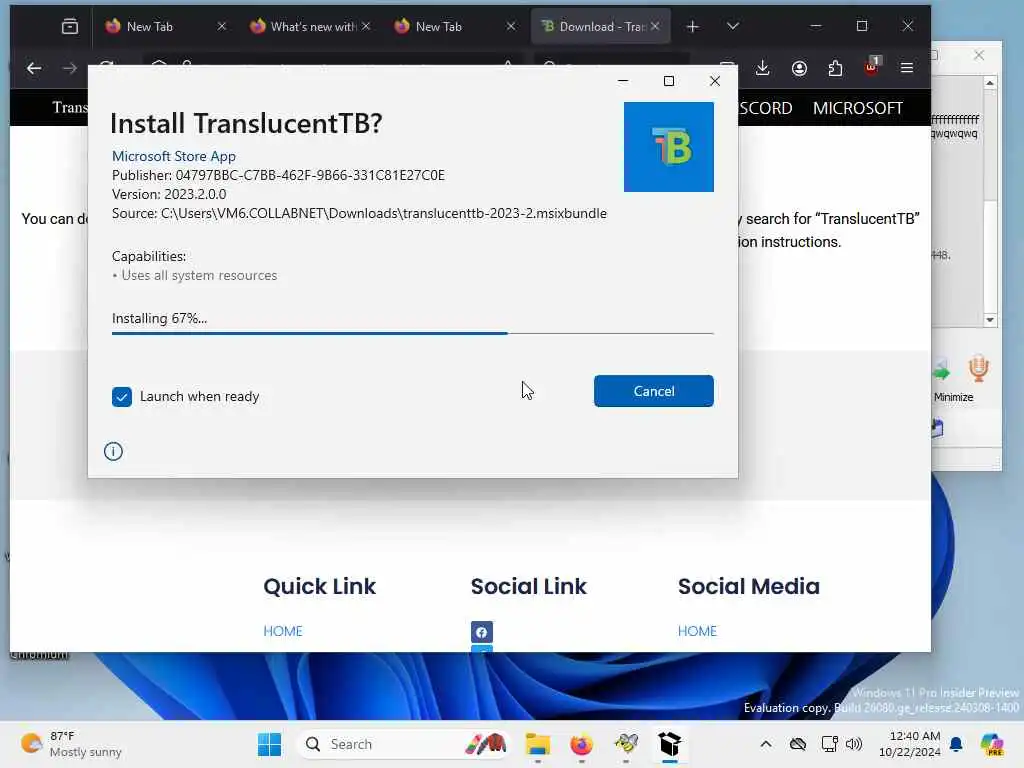Image resolution: width=1024 pixels, height=768 pixels.
Task: Open the Facebook social link icon
Action: (x=482, y=632)
